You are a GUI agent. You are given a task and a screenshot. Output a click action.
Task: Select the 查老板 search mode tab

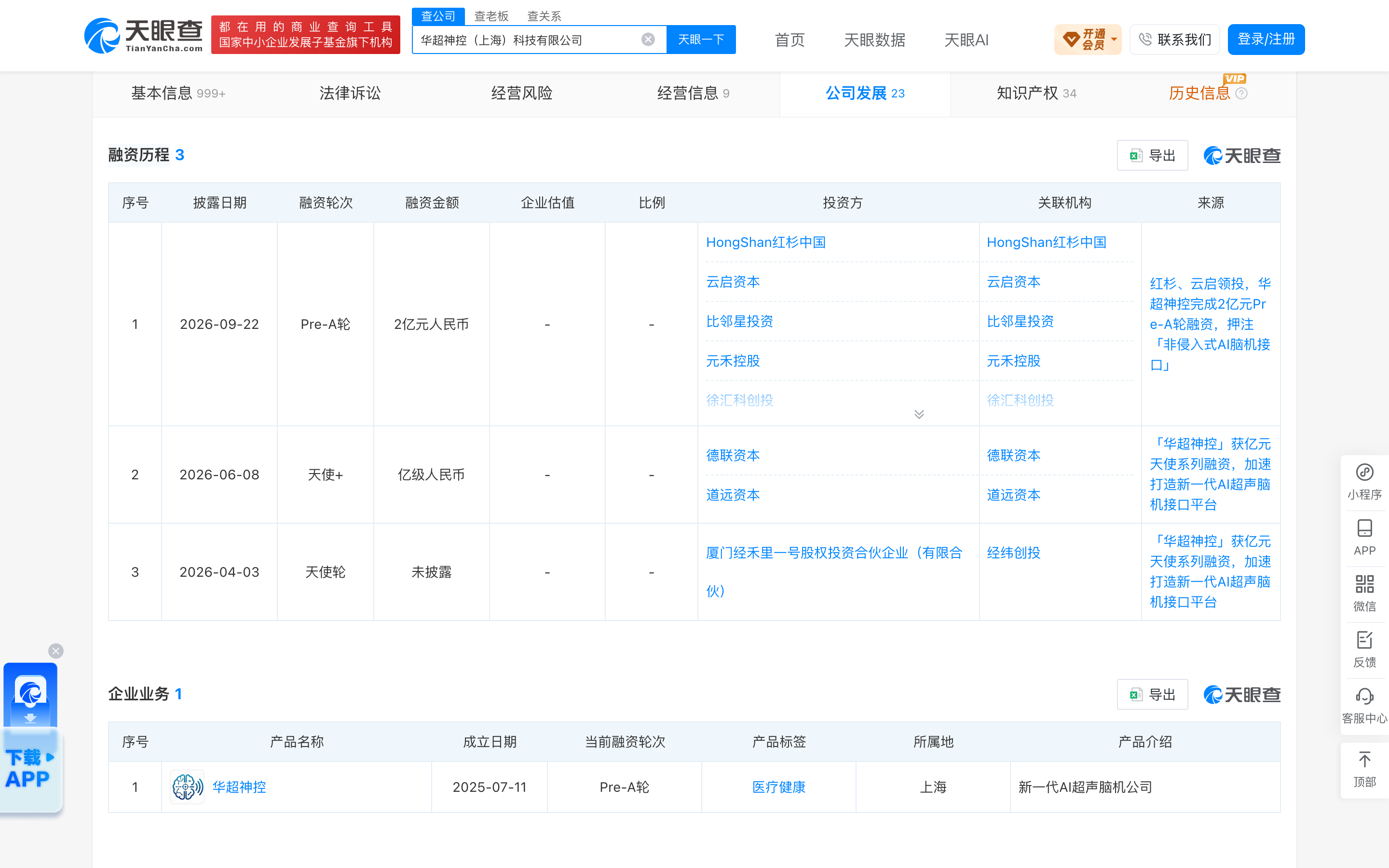pos(491,16)
